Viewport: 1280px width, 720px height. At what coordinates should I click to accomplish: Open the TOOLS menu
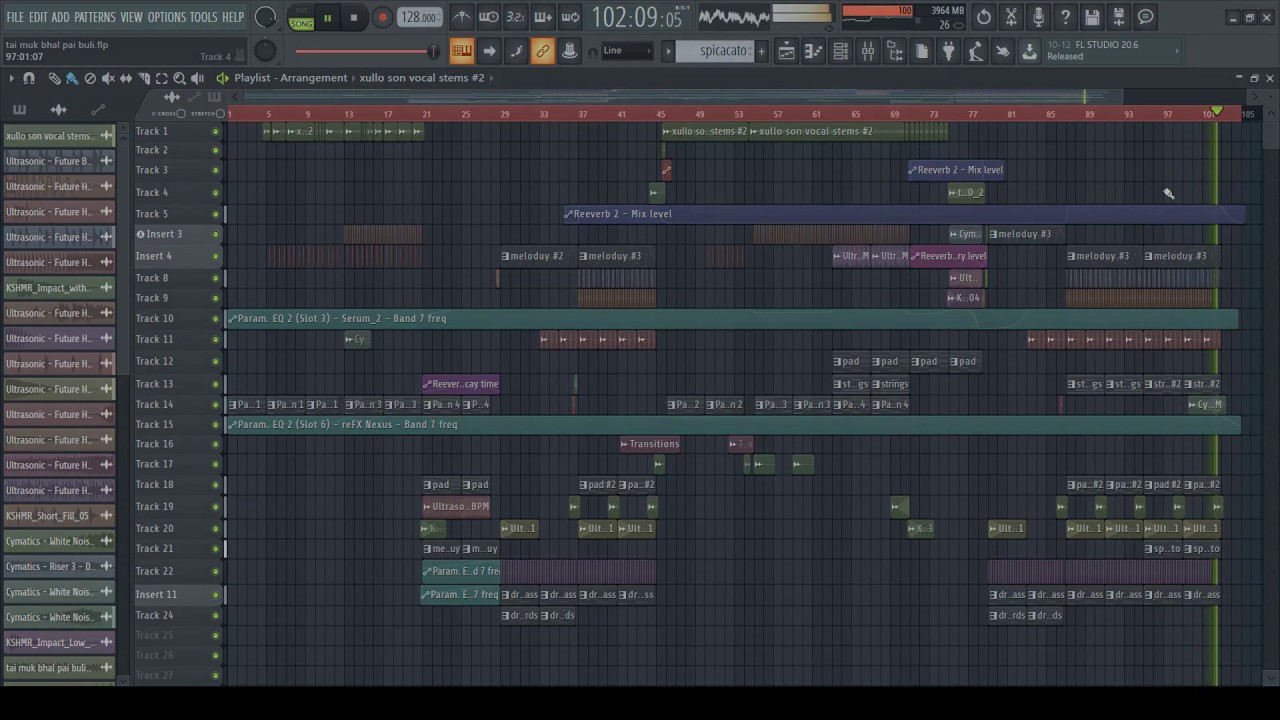click(x=204, y=17)
